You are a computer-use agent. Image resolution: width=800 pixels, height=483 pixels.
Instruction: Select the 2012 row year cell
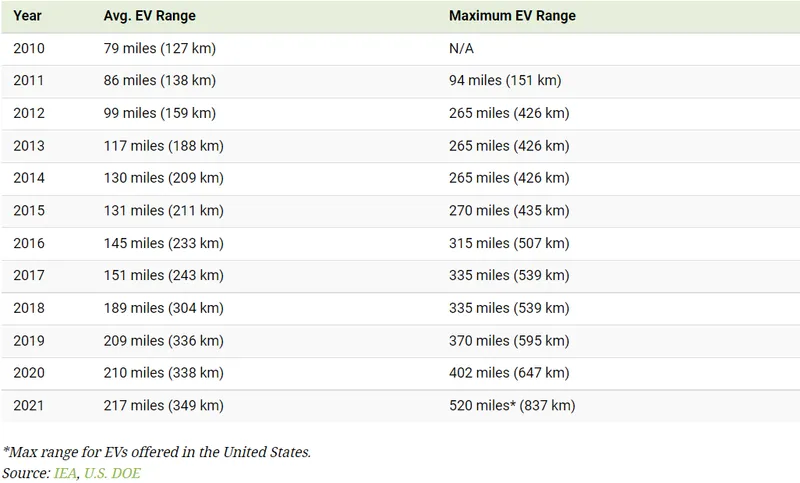tap(29, 113)
